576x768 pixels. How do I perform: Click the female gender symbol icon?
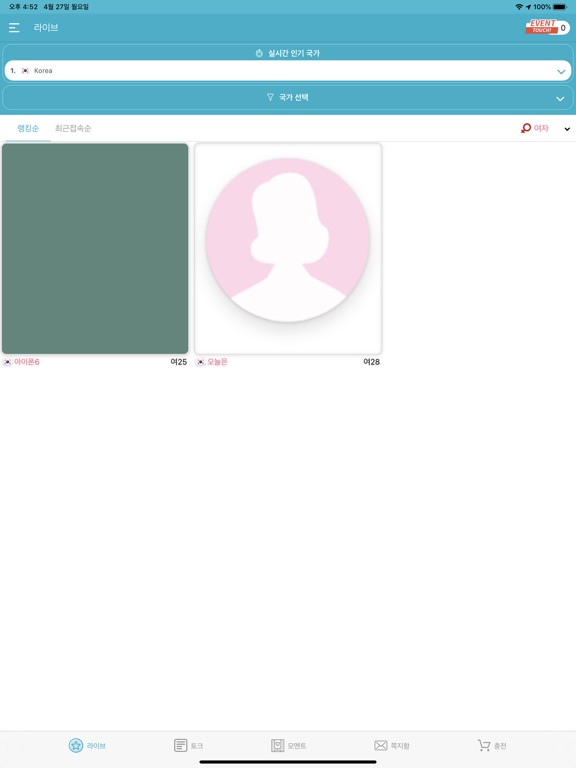click(x=526, y=128)
